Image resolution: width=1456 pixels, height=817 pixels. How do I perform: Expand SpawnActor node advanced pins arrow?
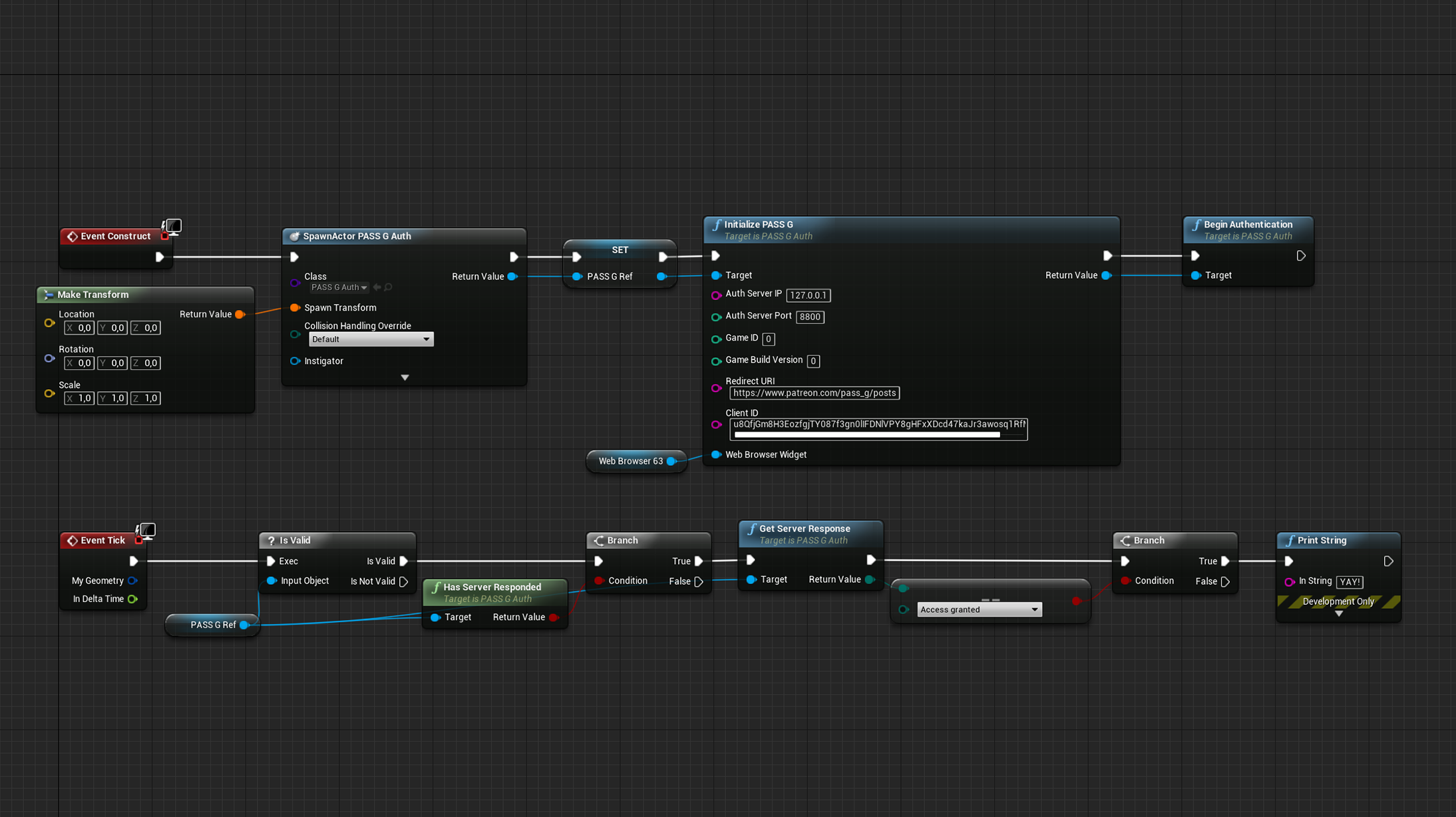[405, 377]
